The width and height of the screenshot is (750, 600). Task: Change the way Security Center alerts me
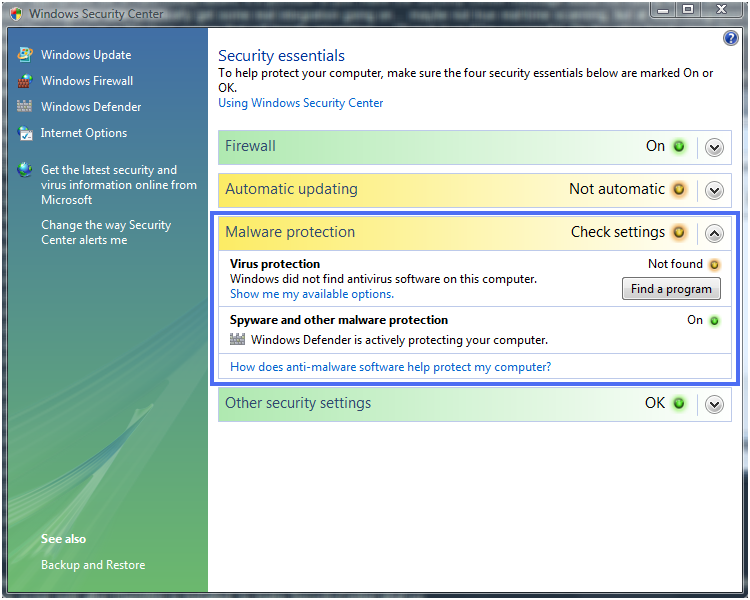tap(106, 232)
